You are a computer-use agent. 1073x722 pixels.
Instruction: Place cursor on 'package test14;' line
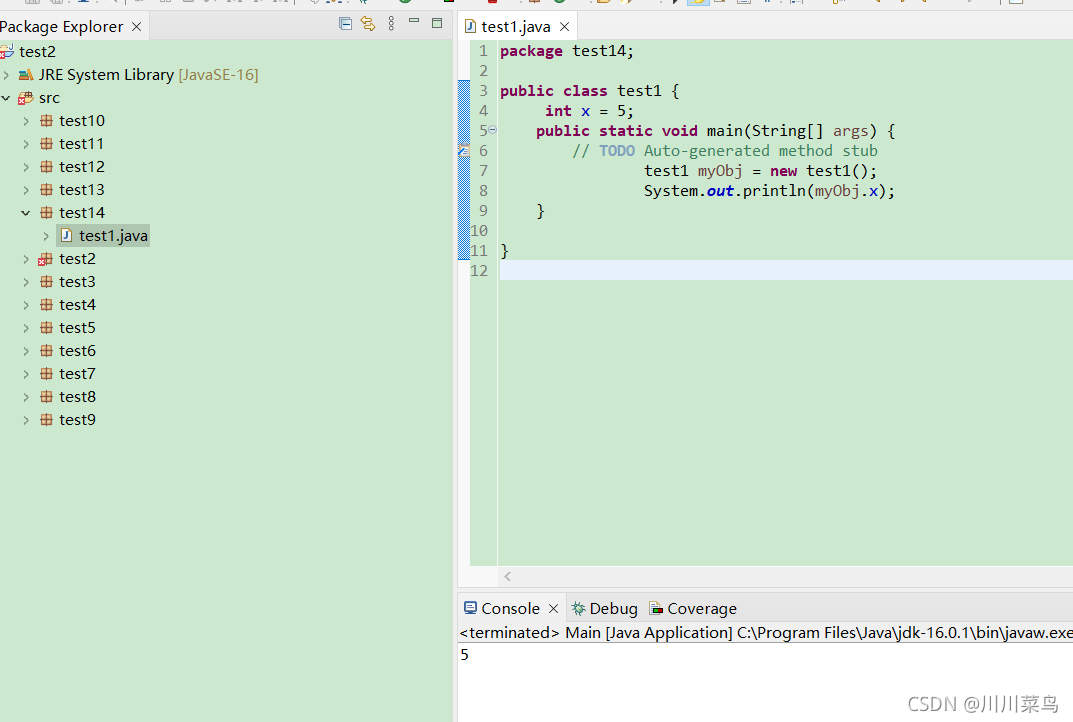pyautogui.click(x=567, y=51)
